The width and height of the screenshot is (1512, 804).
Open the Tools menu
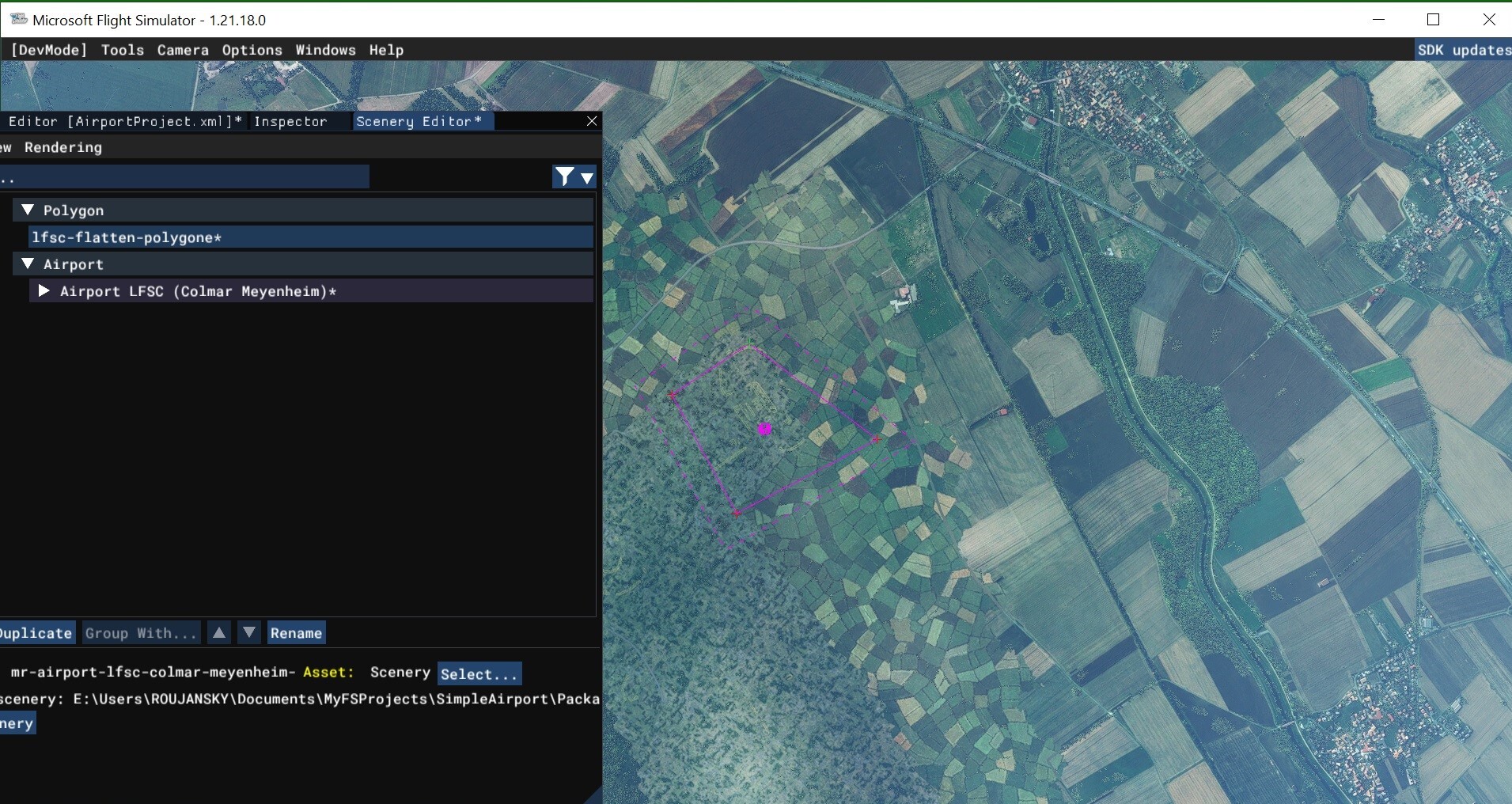[123, 50]
